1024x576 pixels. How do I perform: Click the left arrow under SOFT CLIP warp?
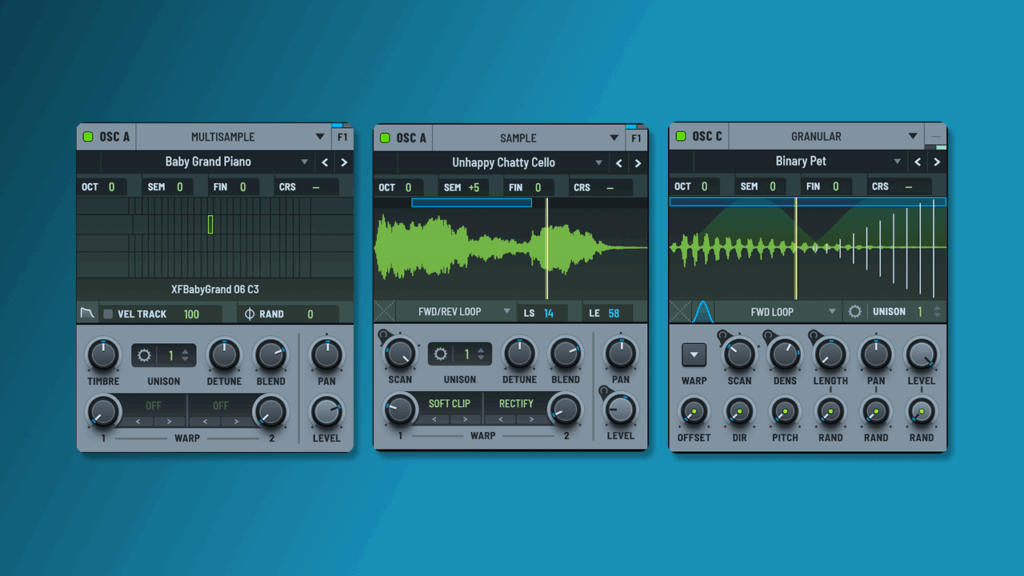(x=434, y=419)
